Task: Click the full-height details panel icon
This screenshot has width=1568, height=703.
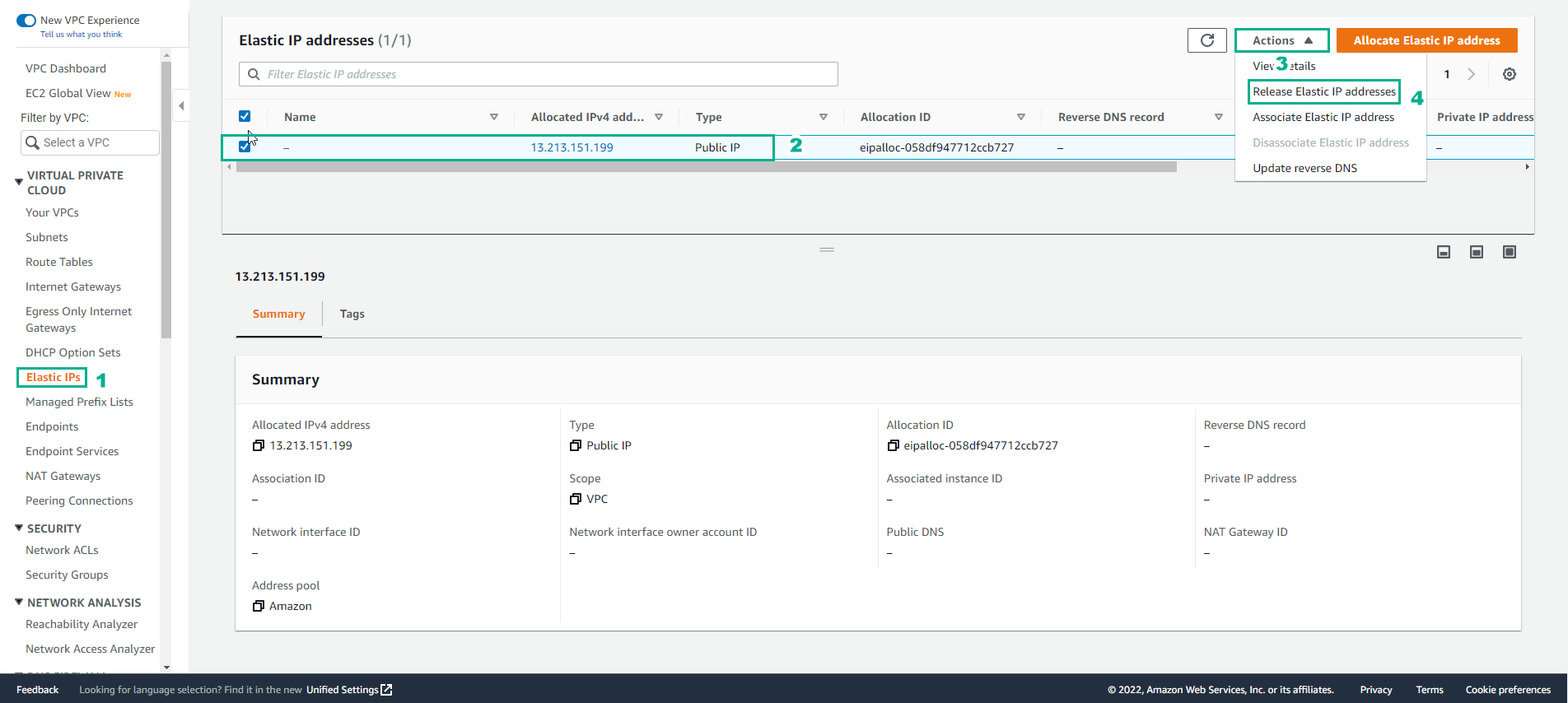Action: coord(1510,252)
